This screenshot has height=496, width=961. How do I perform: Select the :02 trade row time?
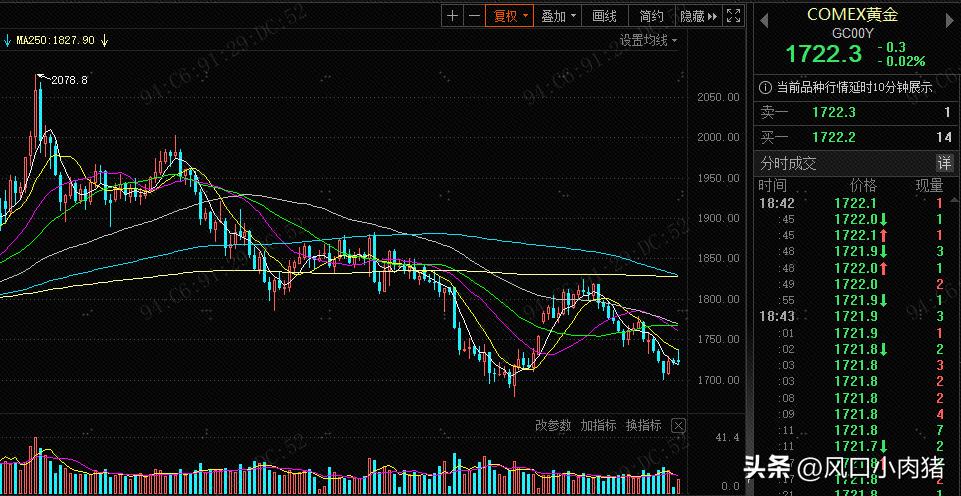point(785,349)
